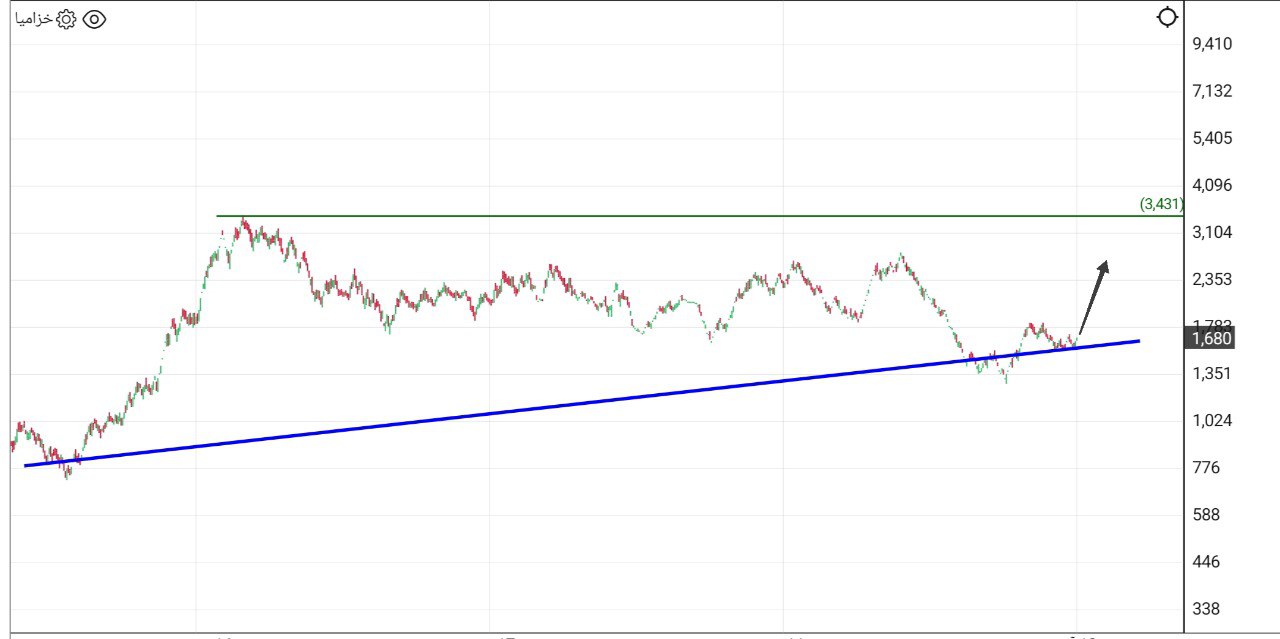Click the 9,410 price axis label
Screen dimensions: 1280x639
[1212, 44]
